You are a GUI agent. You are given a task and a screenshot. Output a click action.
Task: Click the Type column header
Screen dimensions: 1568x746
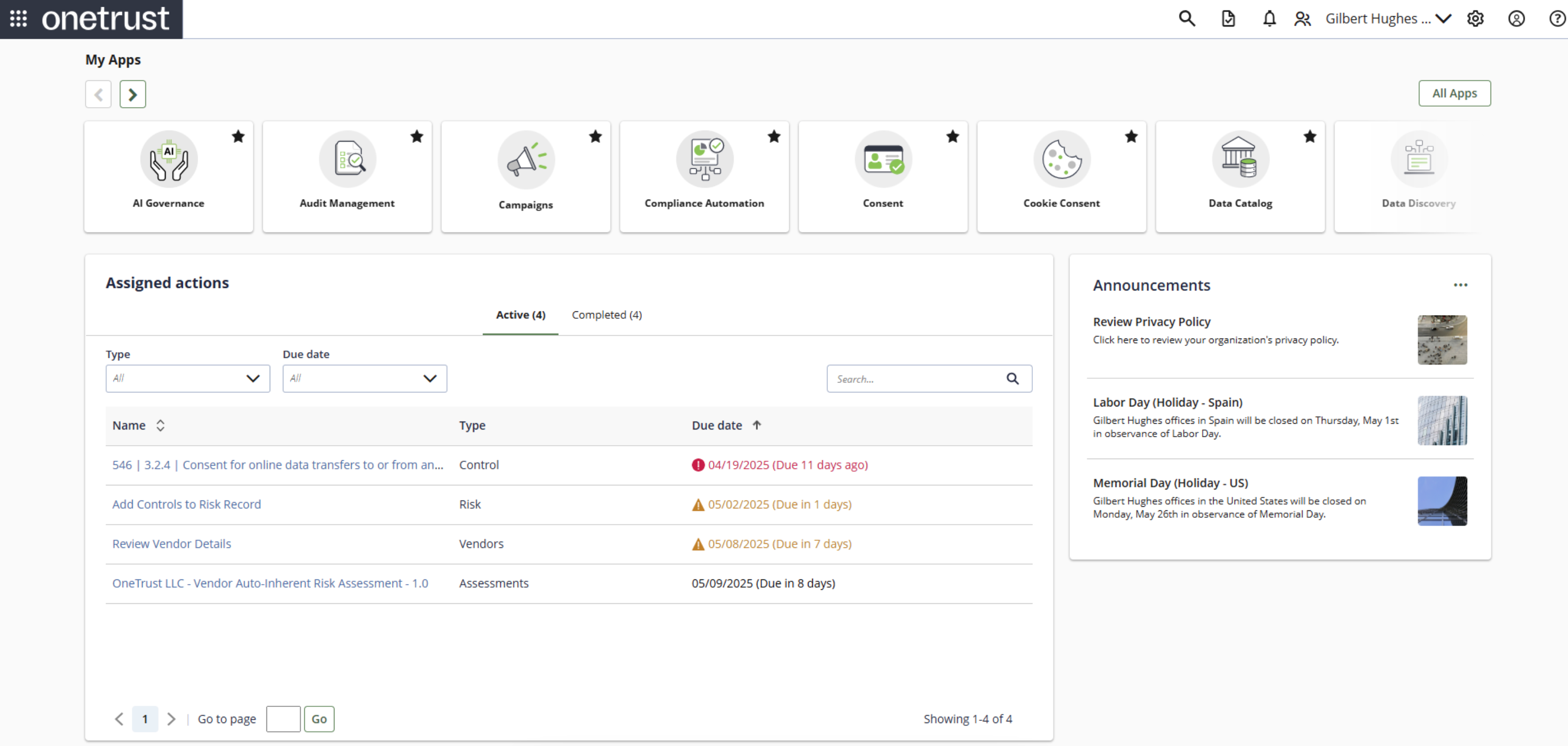click(x=472, y=425)
